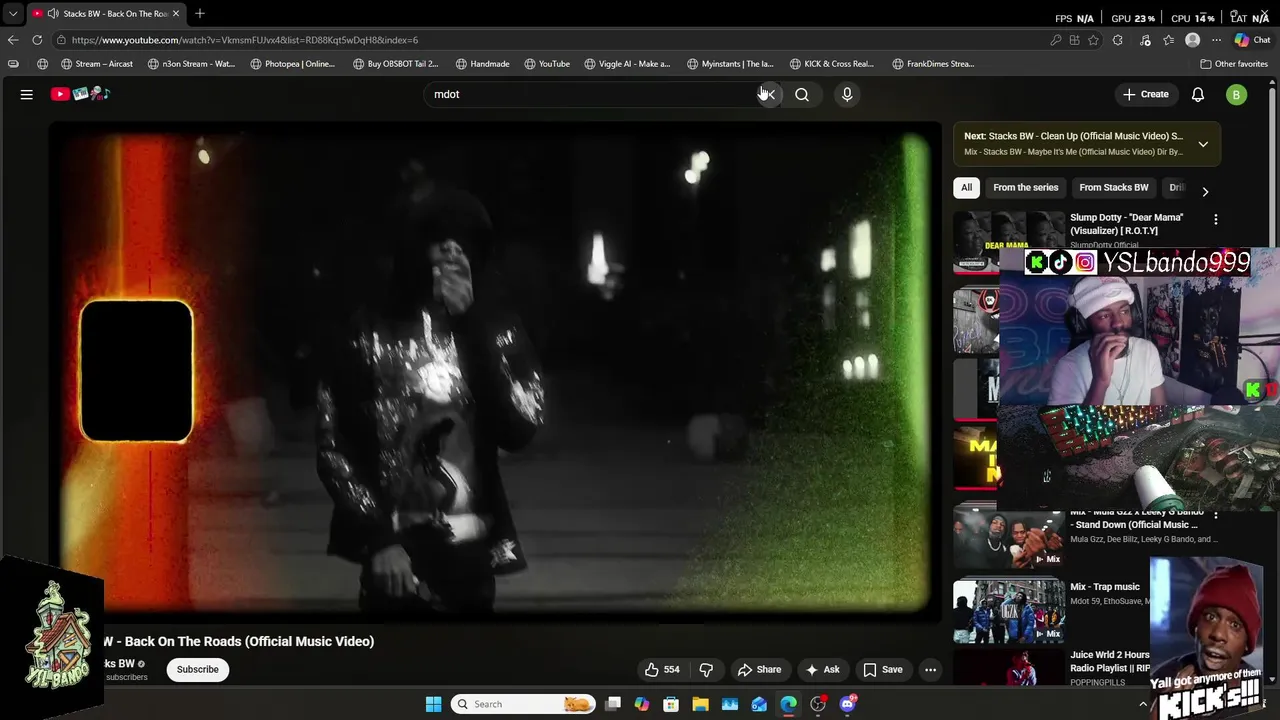Open Viggle AI bookmark

click(627, 64)
